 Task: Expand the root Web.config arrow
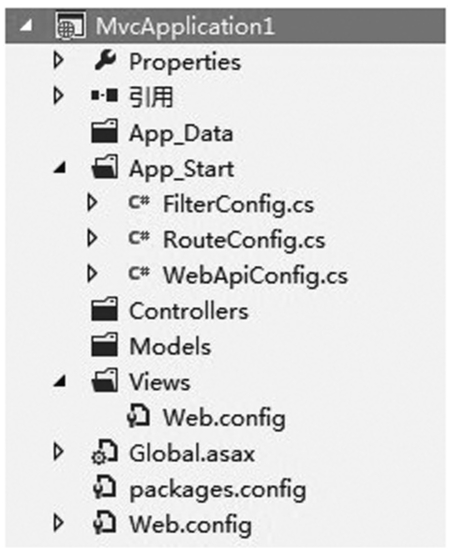[58, 523]
